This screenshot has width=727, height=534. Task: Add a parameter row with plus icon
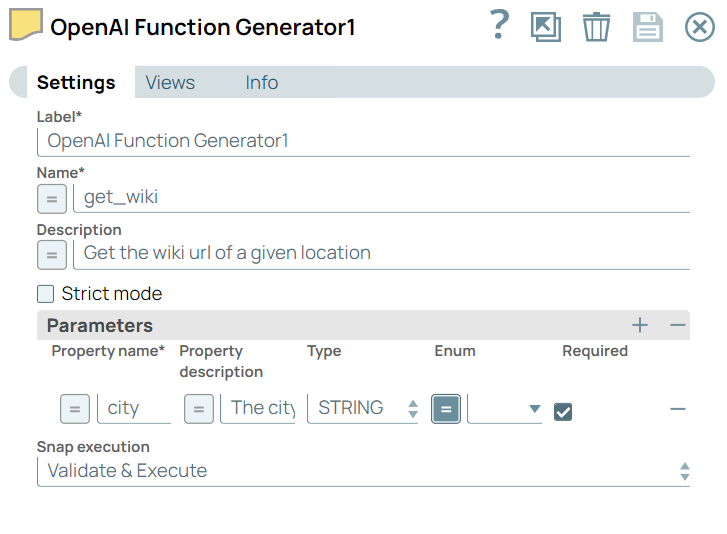(x=640, y=325)
